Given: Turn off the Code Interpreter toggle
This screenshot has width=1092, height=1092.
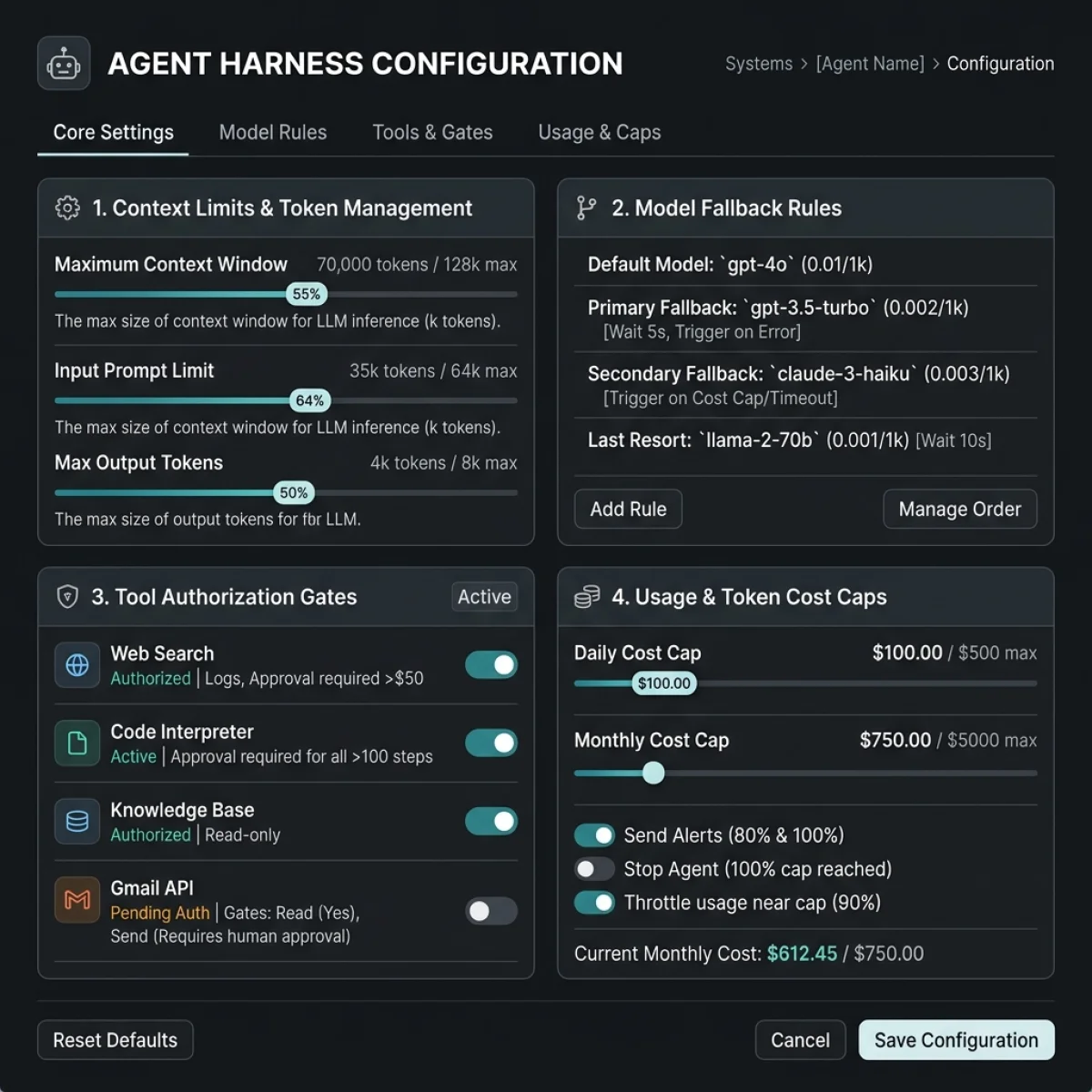Looking at the screenshot, I should [491, 743].
